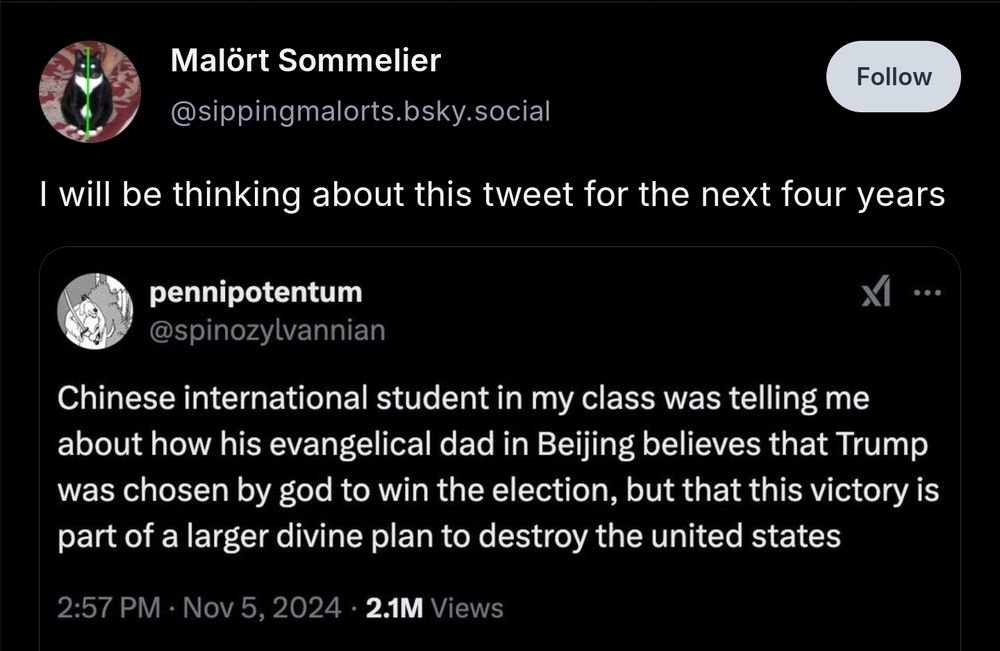The image size is (1000, 651).
Task: Open the Grok icon on quoted tweet
Action: tap(876, 295)
